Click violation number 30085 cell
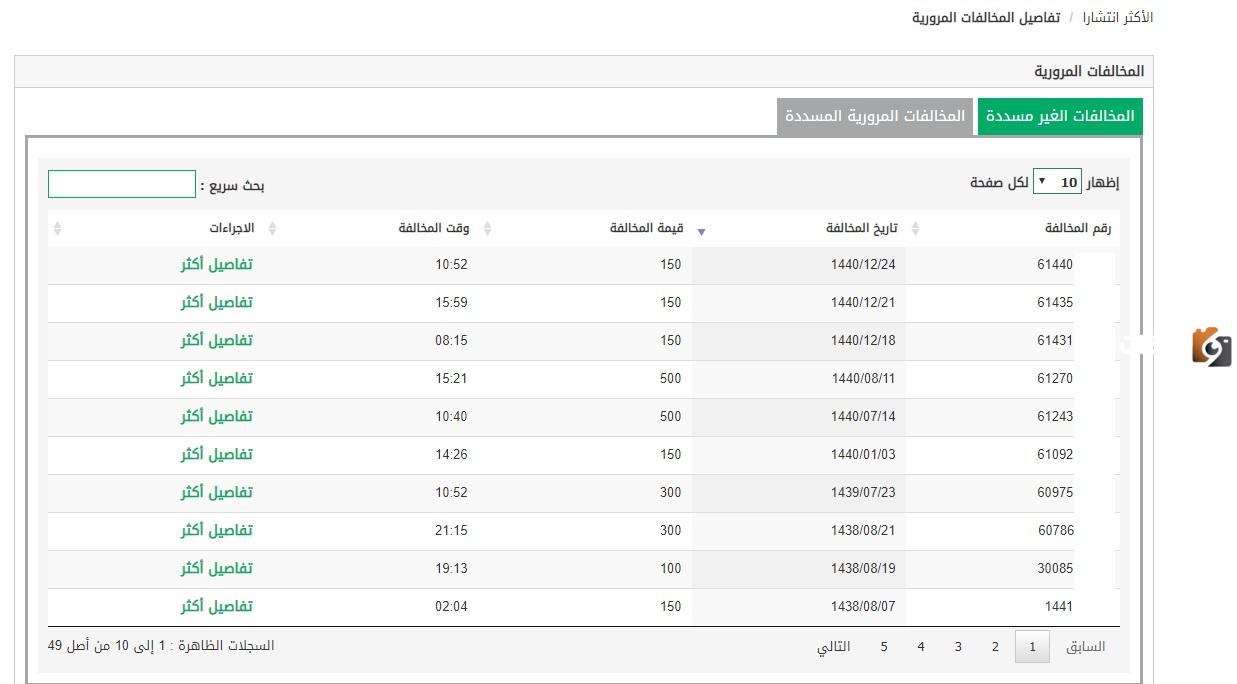Viewport: 1237px width, 684px height. 1055,569
